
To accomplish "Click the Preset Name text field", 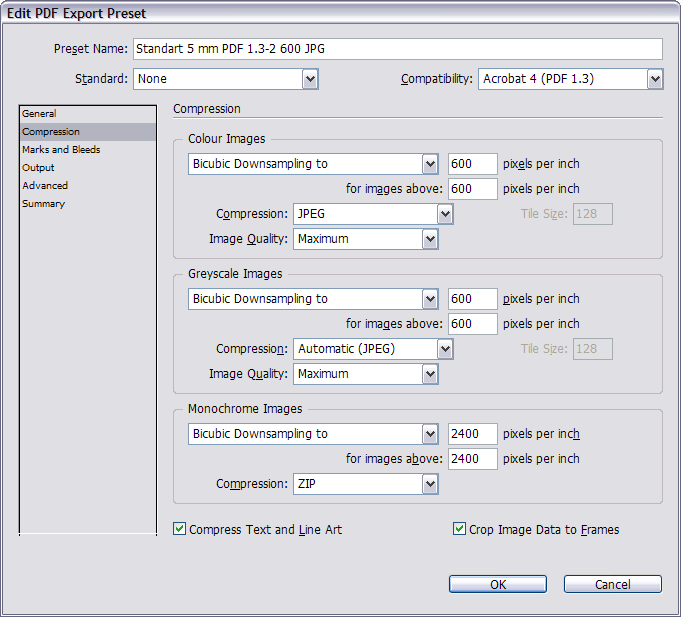I will coord(398,49).
